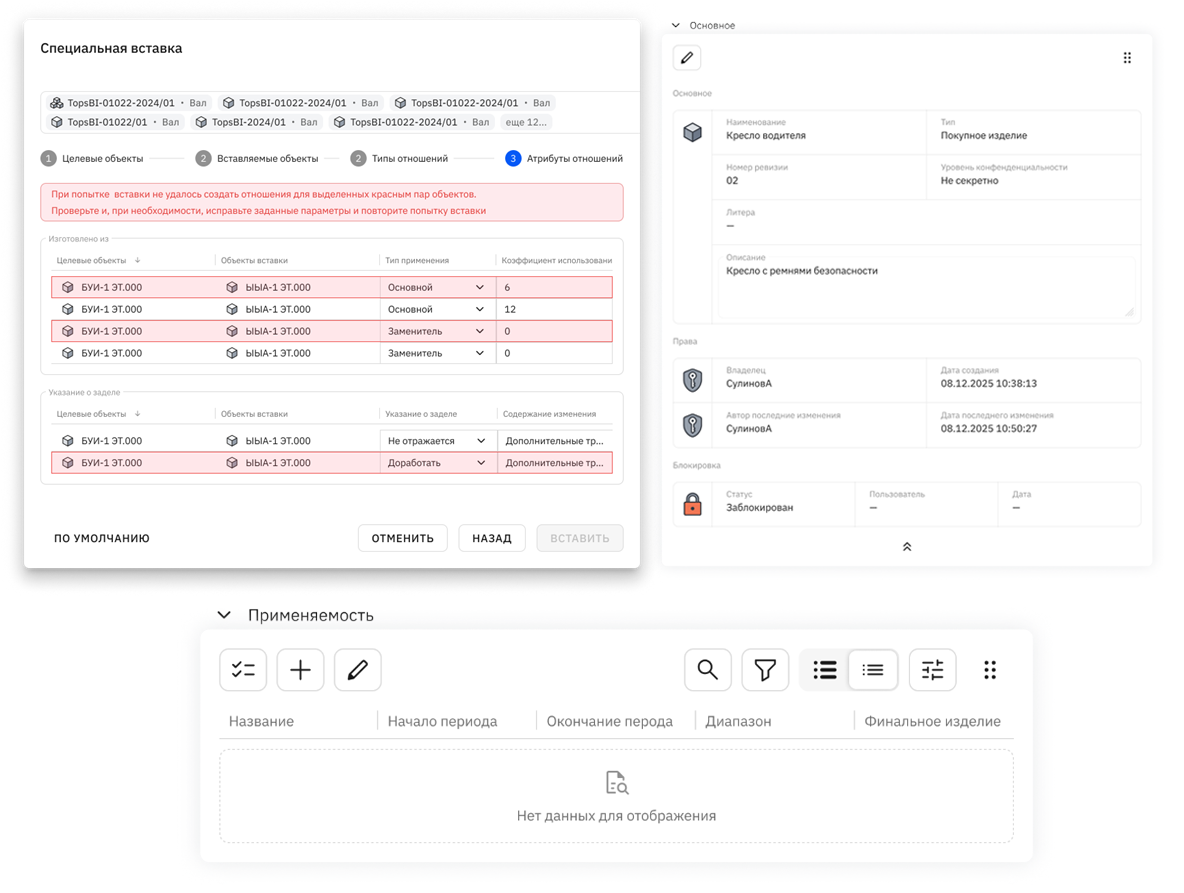Open the dots menu in Основное panel

(x=1127, y=58)
